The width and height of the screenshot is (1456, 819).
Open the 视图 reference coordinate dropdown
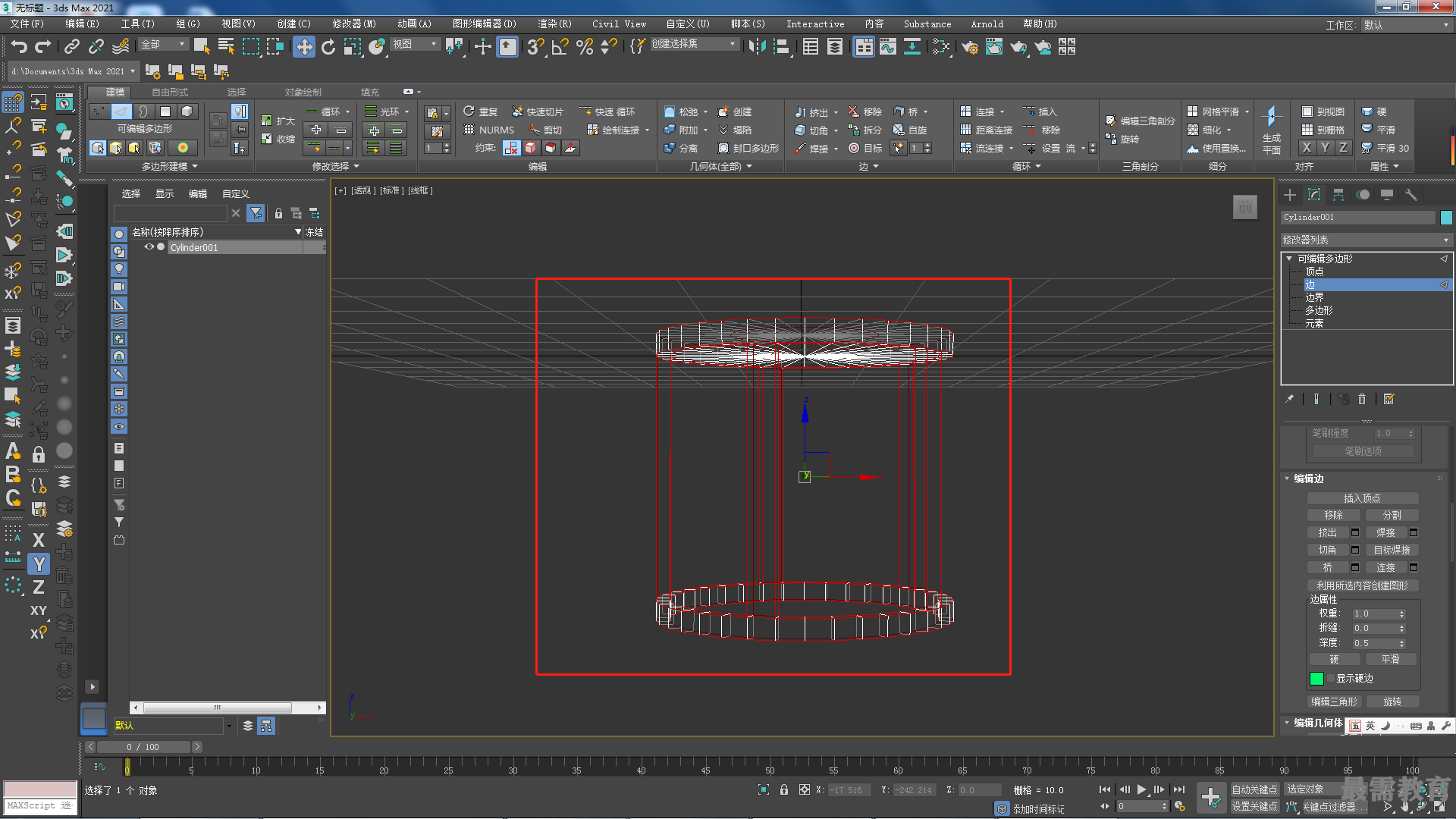(x=415, y=45)
